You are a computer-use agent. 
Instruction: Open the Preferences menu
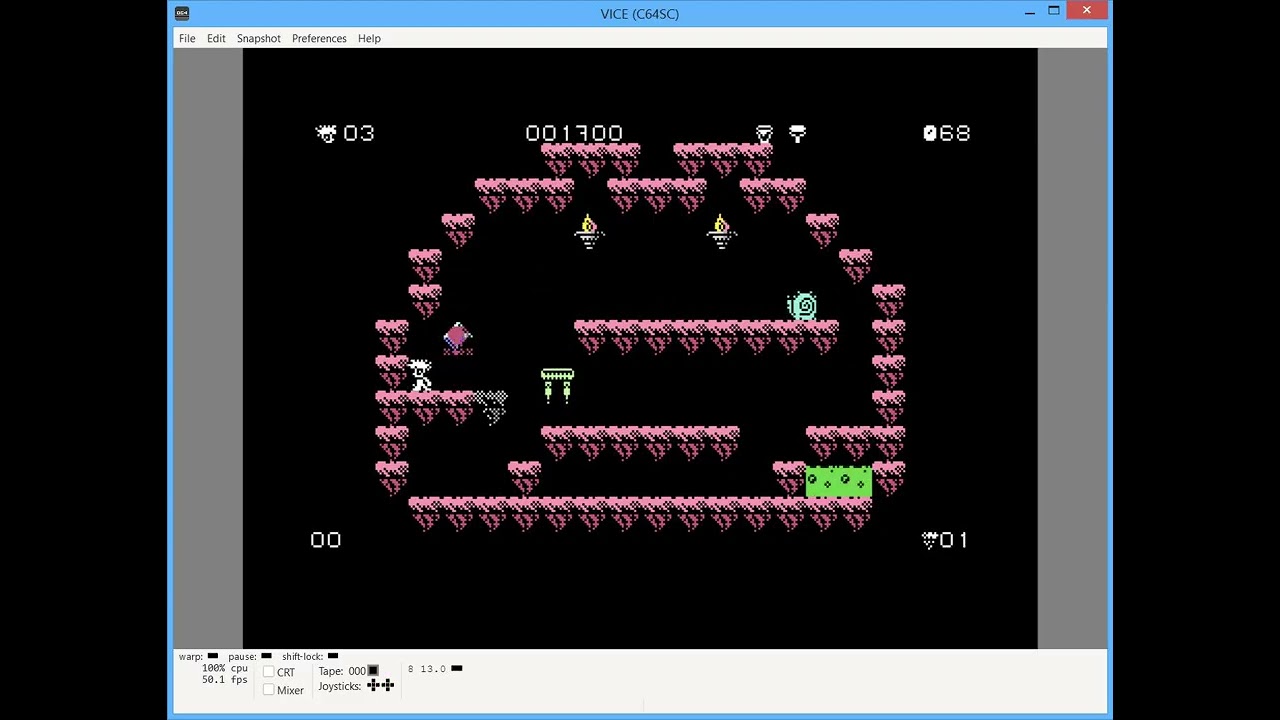[x=319, y=38]
